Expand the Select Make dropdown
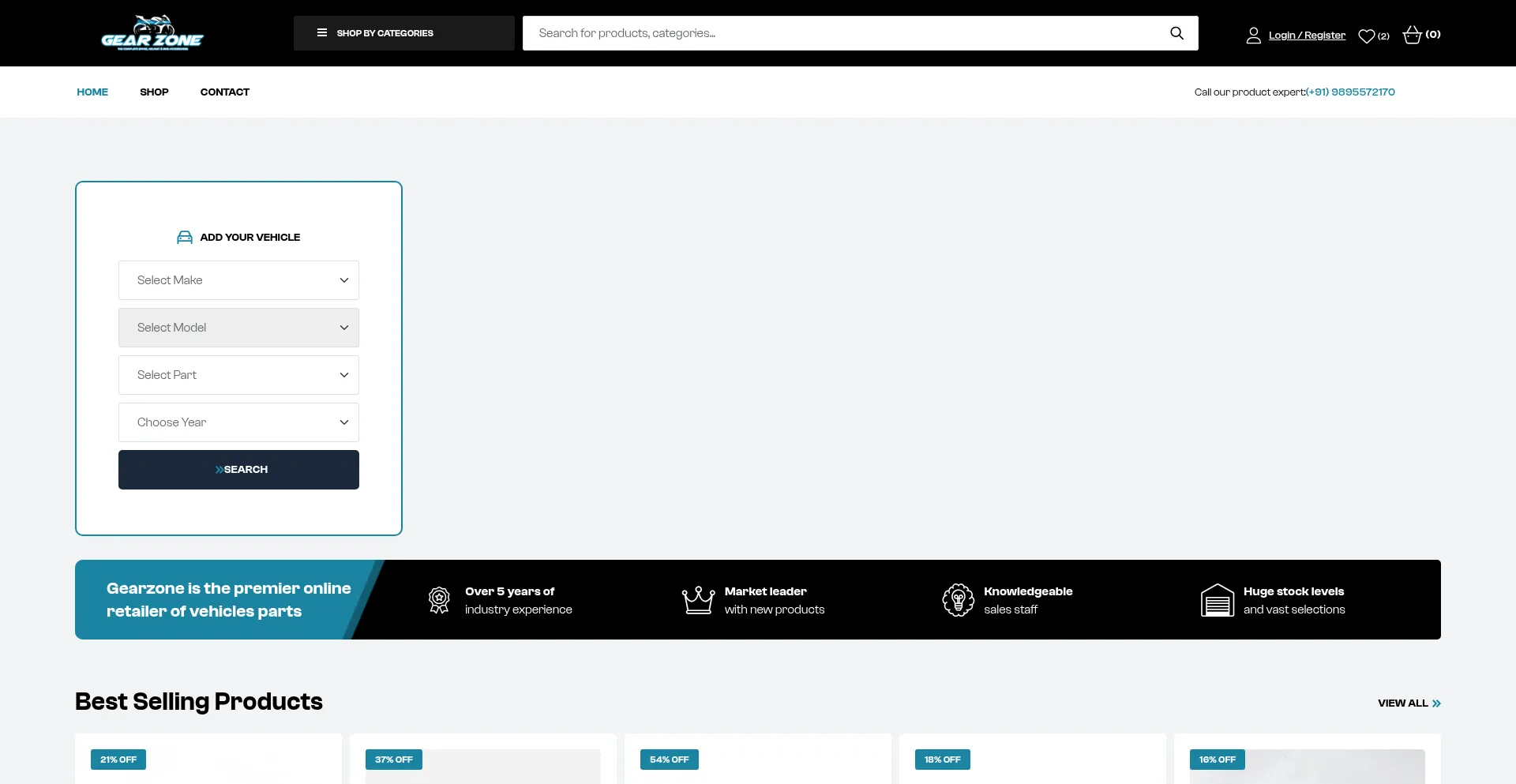Viewport: 1516px width, 784px height. click(238, 280)
